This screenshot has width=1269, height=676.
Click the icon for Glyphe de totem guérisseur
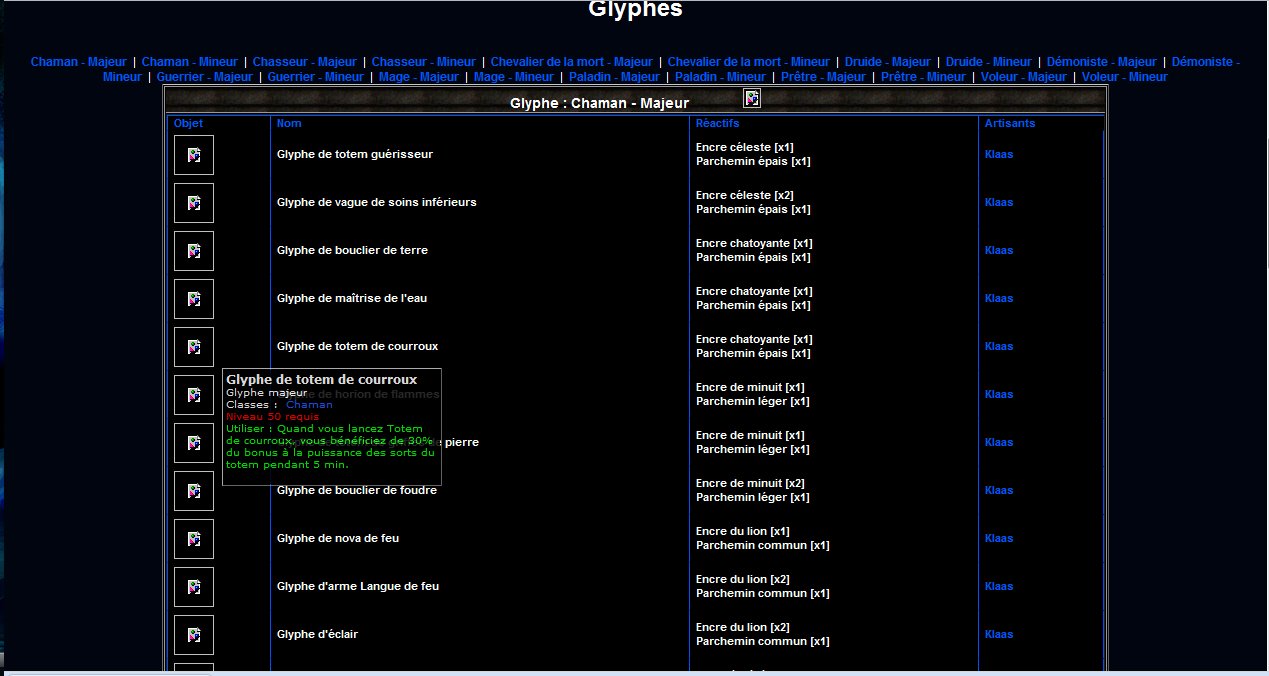(193, 155)
